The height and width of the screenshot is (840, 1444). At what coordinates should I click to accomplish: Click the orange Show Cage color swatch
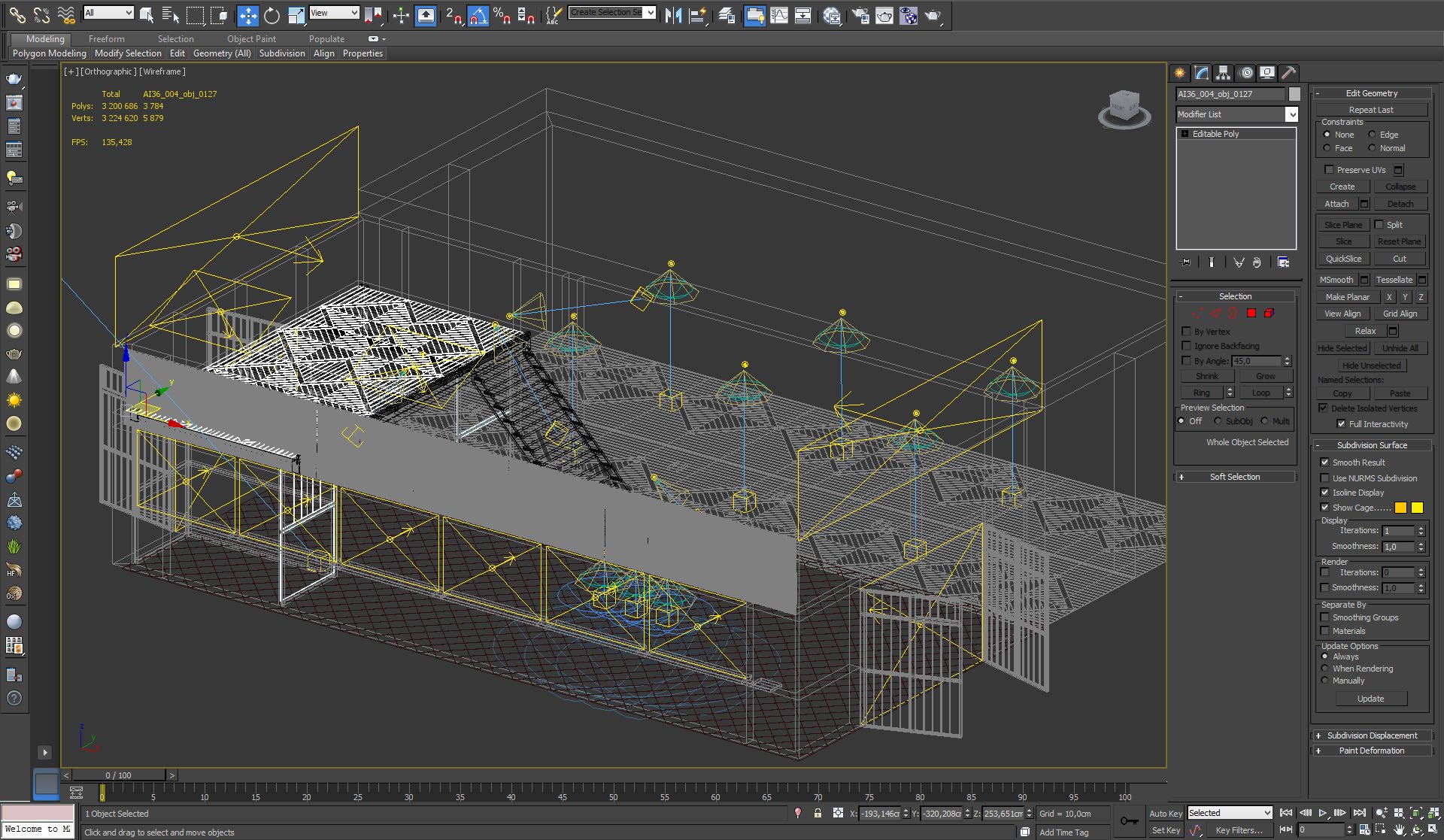point(1400,508)
